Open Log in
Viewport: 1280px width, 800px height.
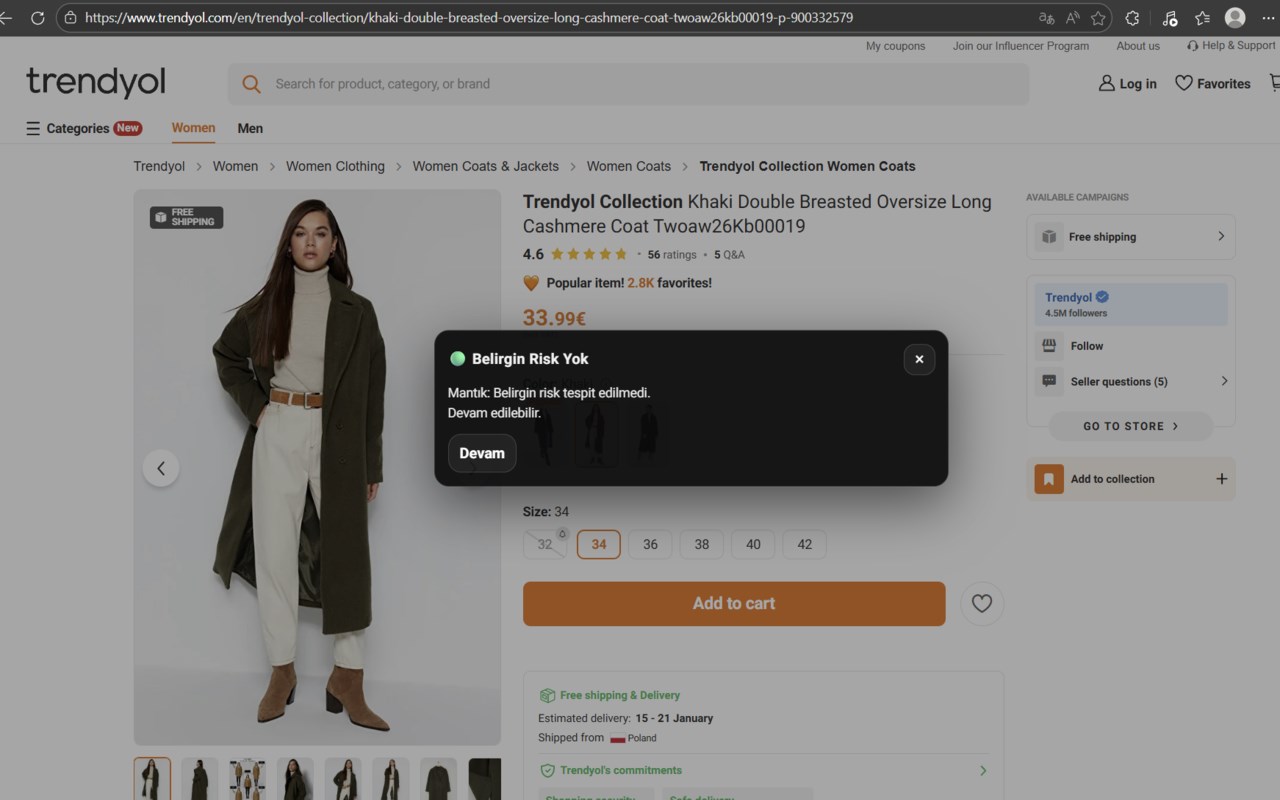[1127, 84]
